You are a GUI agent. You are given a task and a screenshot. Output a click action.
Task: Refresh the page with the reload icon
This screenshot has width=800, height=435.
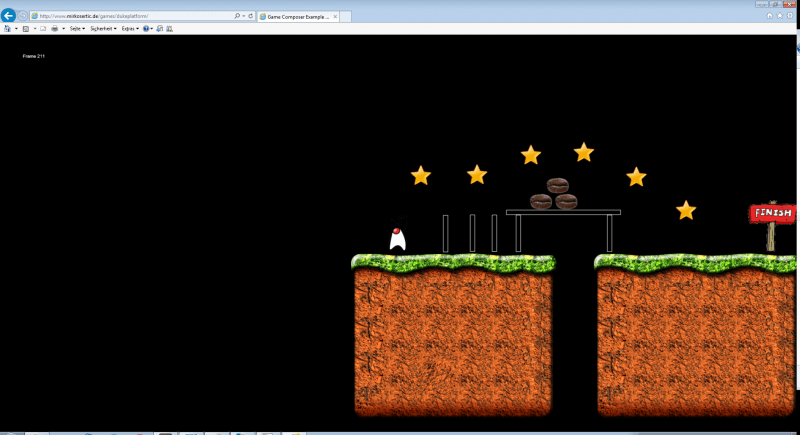click(251, 16)
